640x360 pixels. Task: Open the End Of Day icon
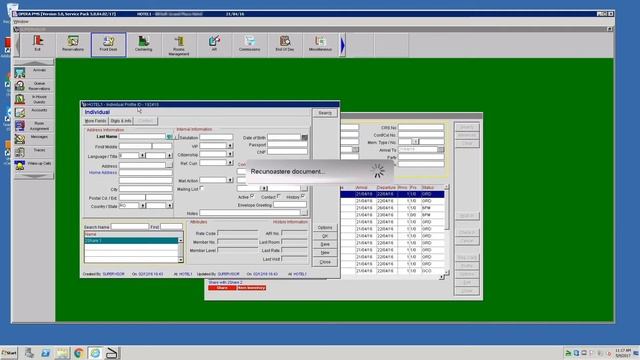tap(284, 44)
